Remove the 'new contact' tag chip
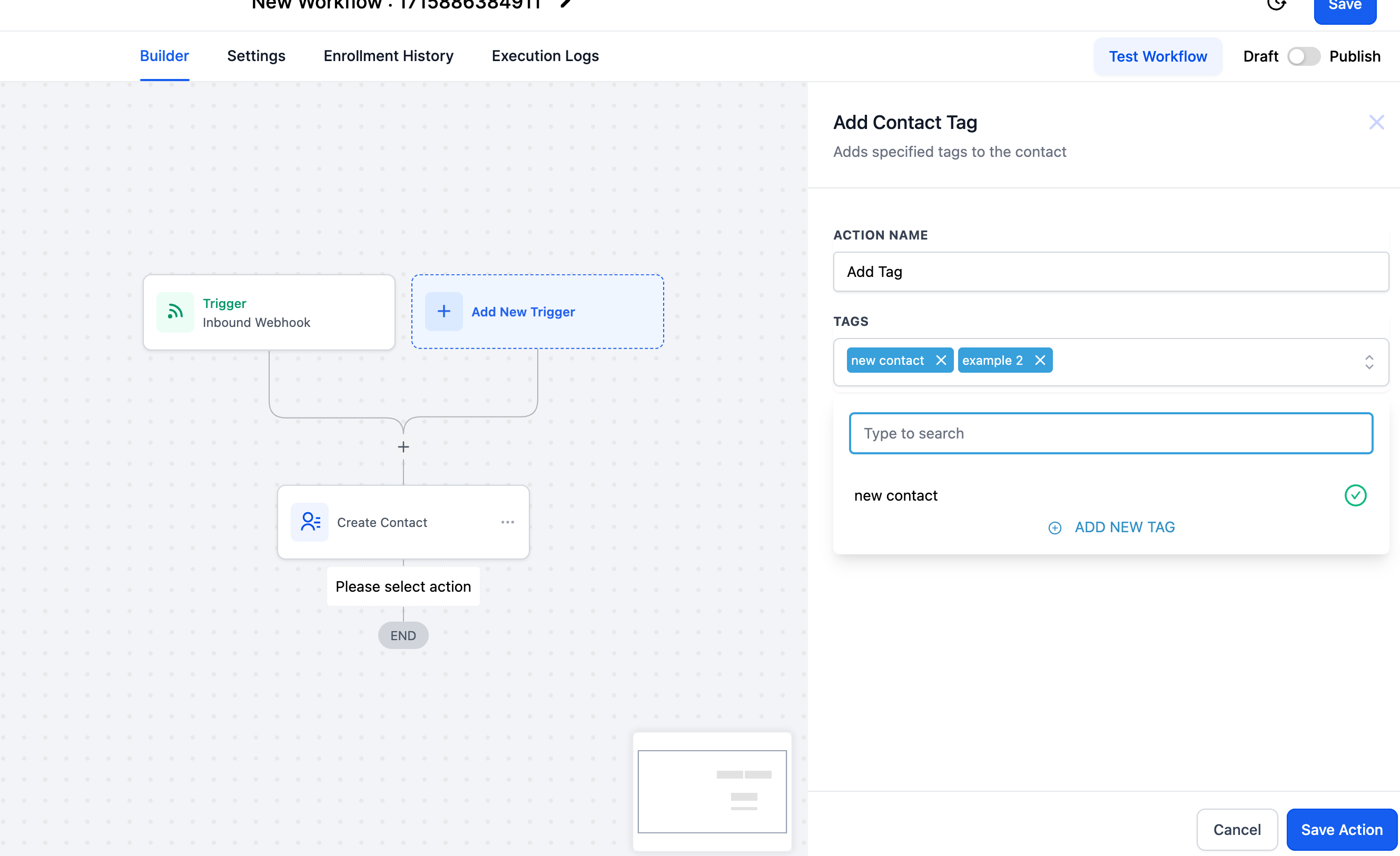The image size is (1400, 856). click(x=941, y=360)
